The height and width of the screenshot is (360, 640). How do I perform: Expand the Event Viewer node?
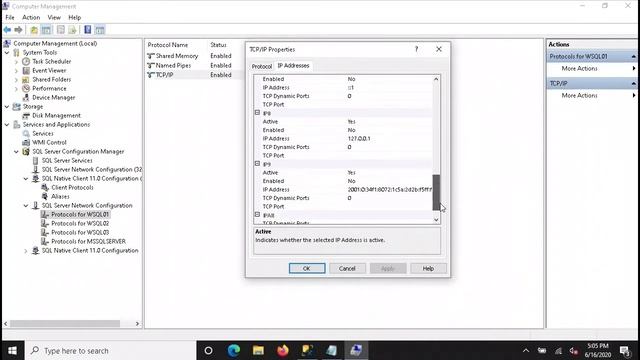(16, 71)
